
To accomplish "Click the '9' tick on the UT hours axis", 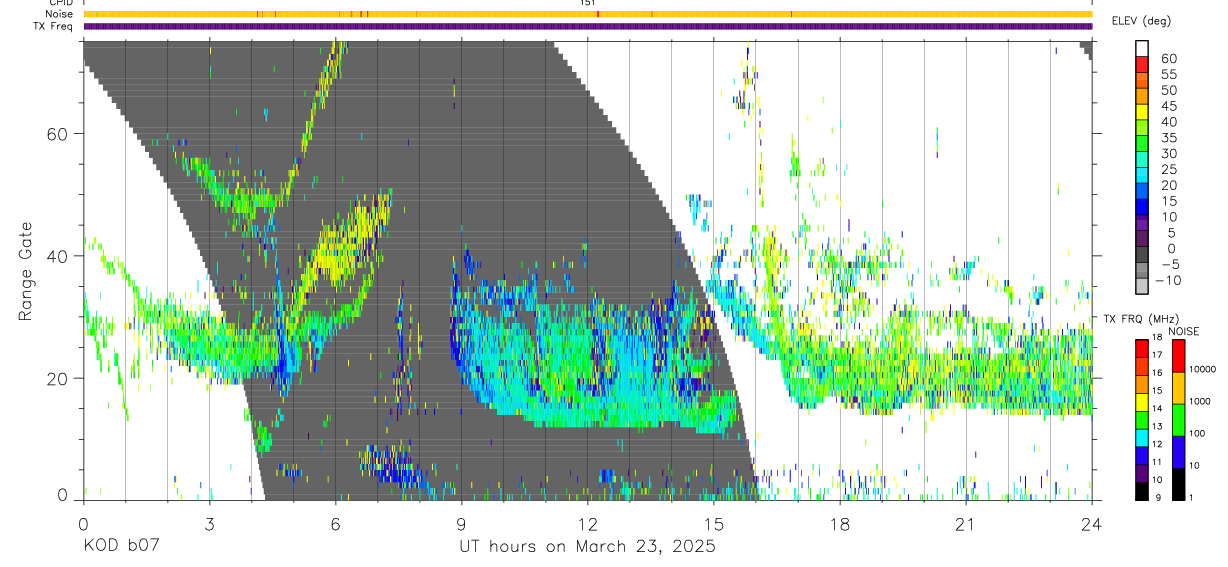I will point(461,524).
